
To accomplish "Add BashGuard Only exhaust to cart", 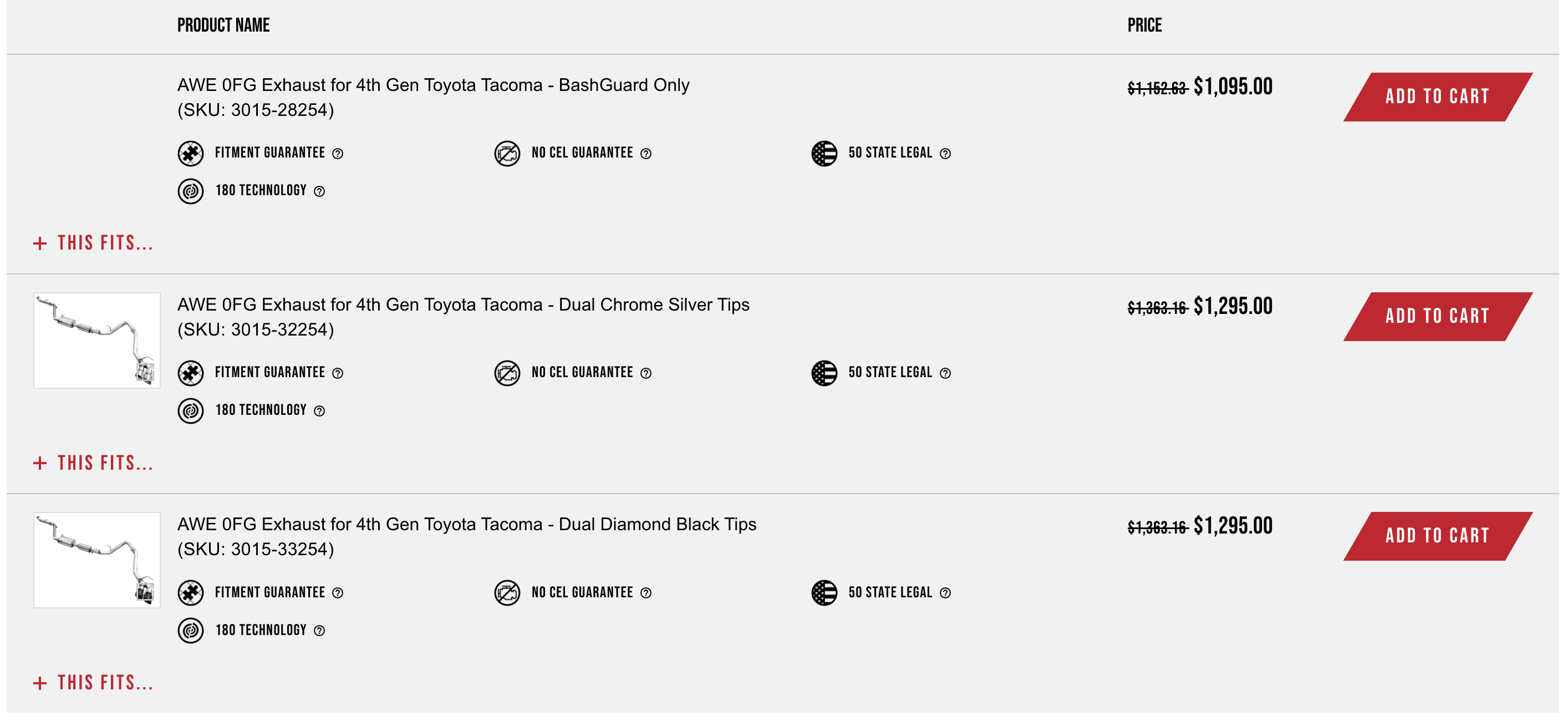I will tap(1437, 97).
